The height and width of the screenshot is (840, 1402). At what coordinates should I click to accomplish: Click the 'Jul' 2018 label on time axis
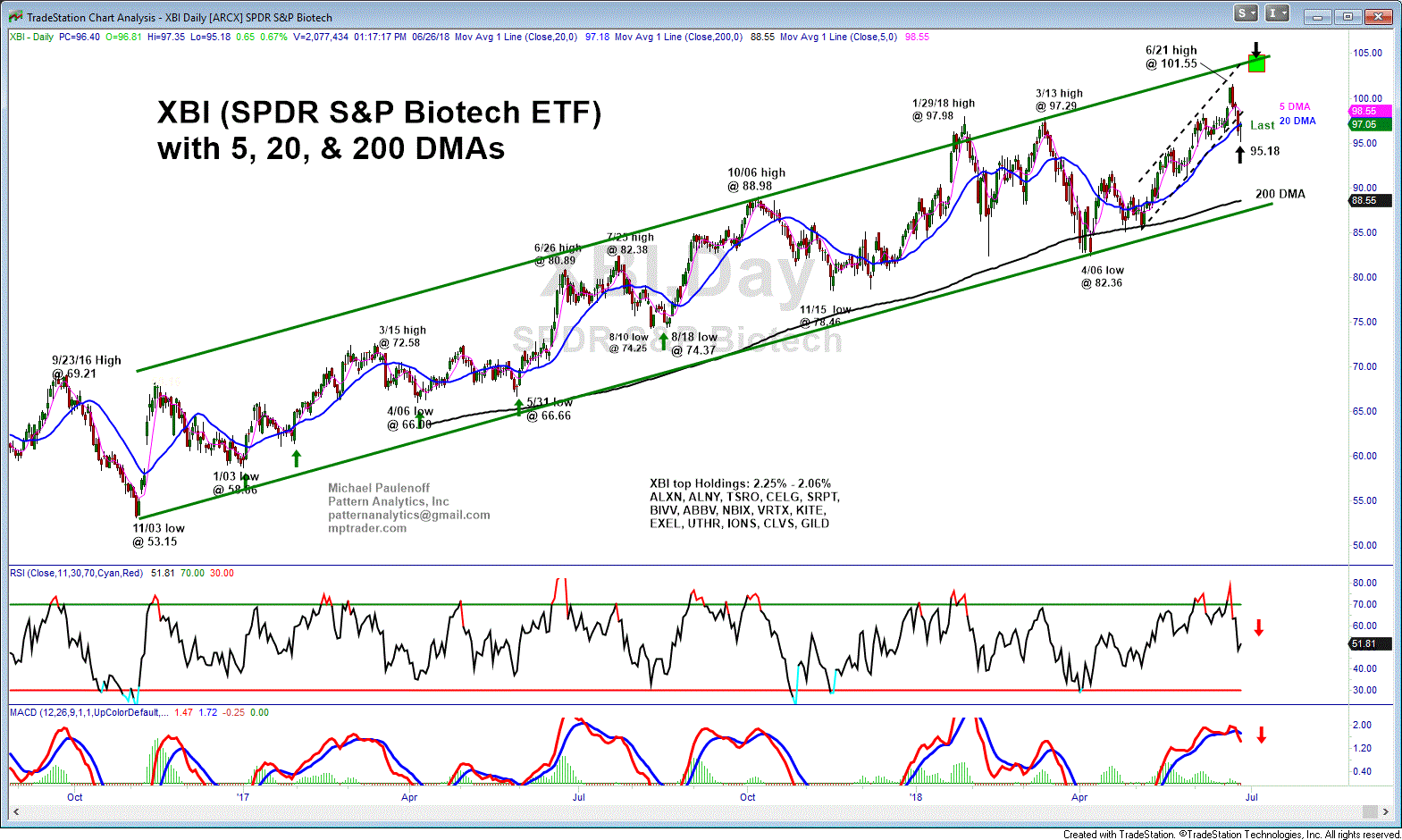tap(1251, 797)
